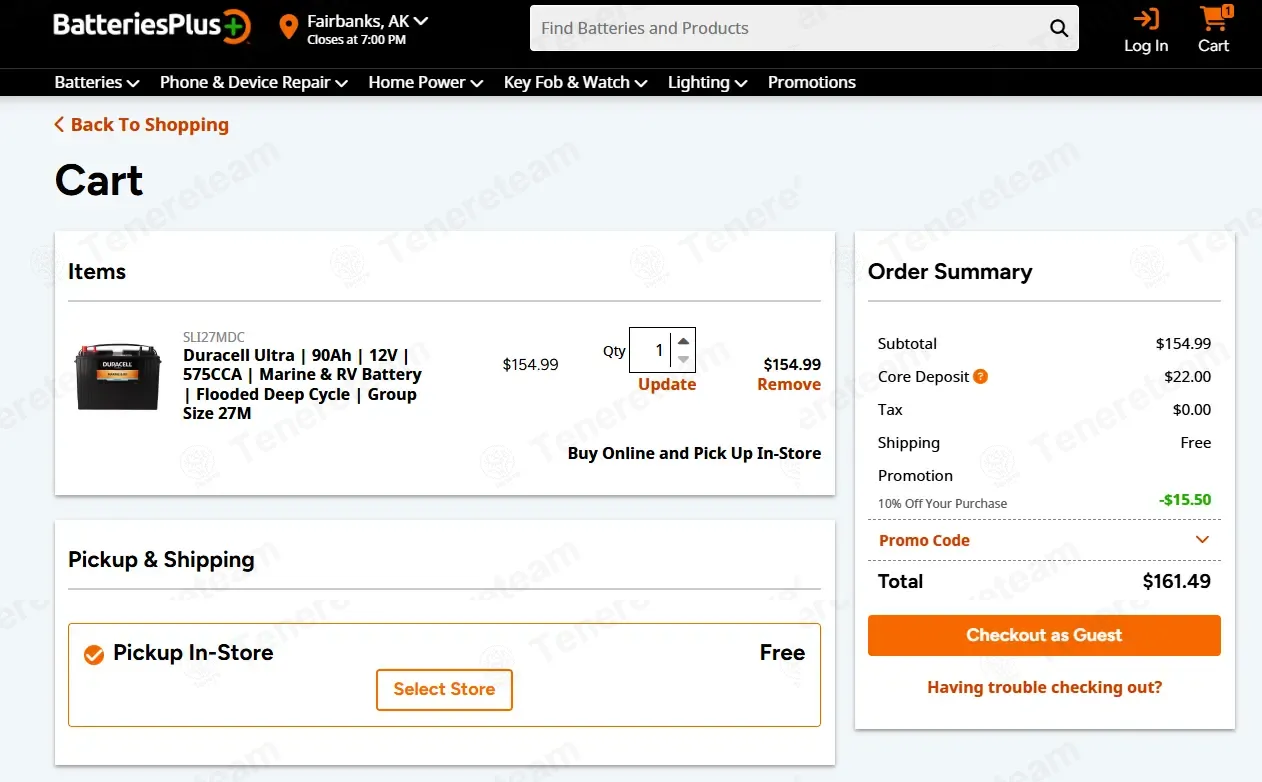The width and height of the screenshot is (1262, 782).
Task: Click the Back To Shopping arrow icon
Action: coord(59,124)
